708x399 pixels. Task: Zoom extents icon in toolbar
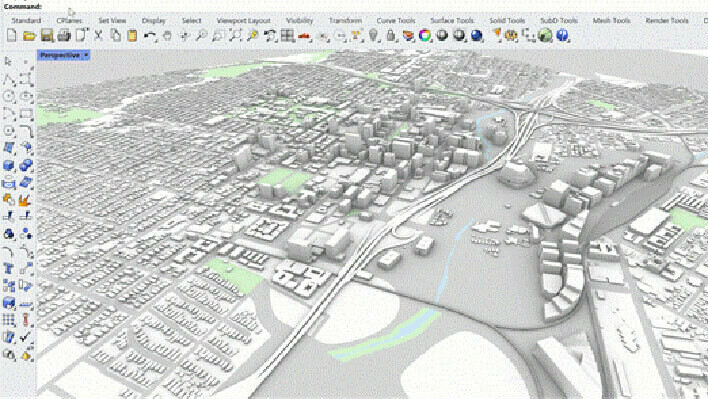[x=235, y=35]
